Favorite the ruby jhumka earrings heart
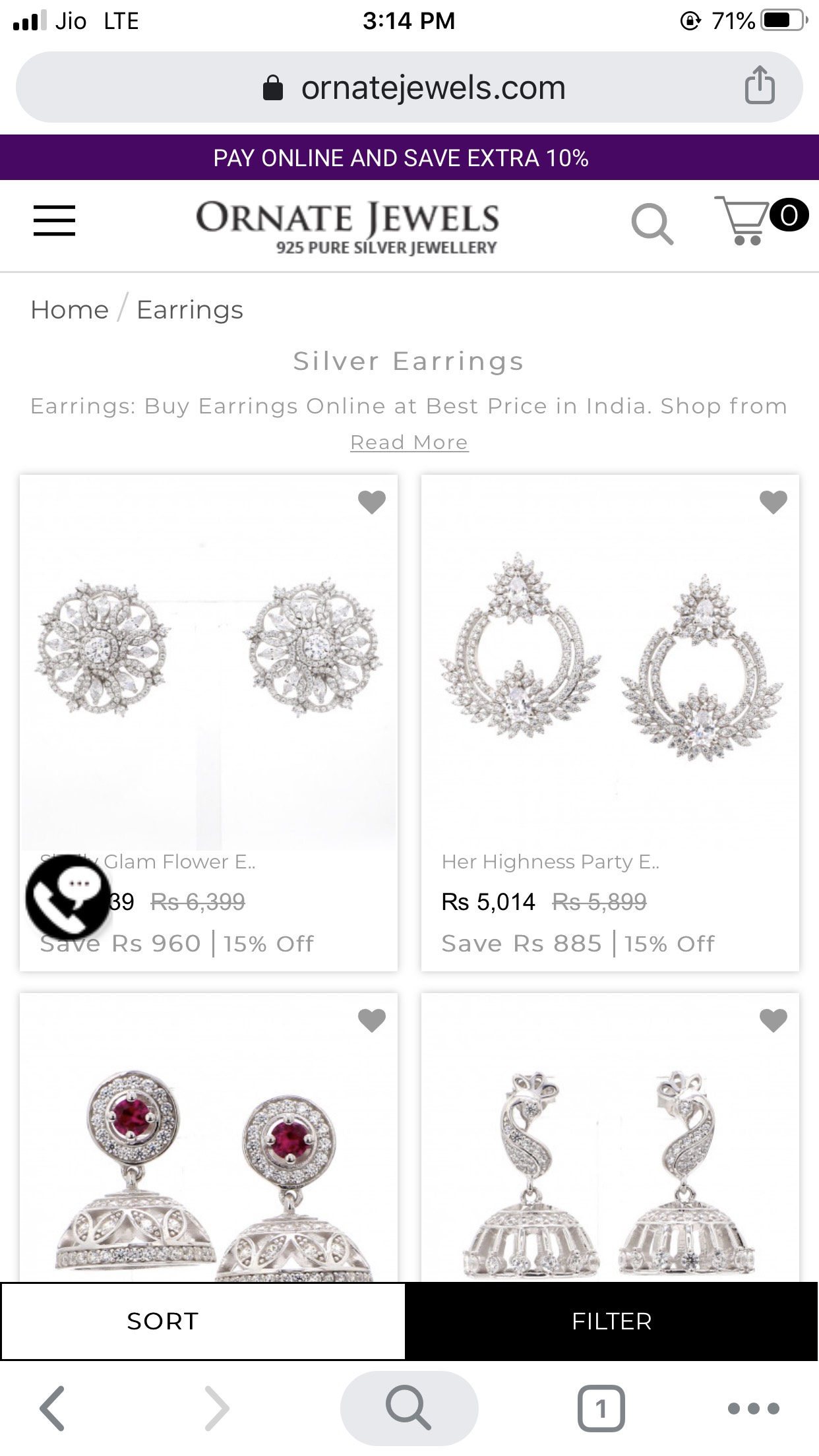Image resolution: width=819 pixels, height=1456 pixels. [372, 1020]
